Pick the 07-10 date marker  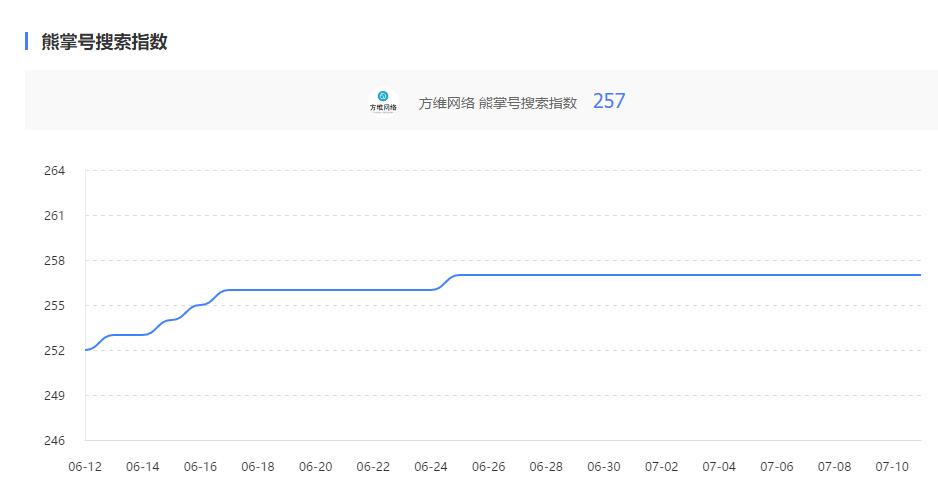click(892, 467)
